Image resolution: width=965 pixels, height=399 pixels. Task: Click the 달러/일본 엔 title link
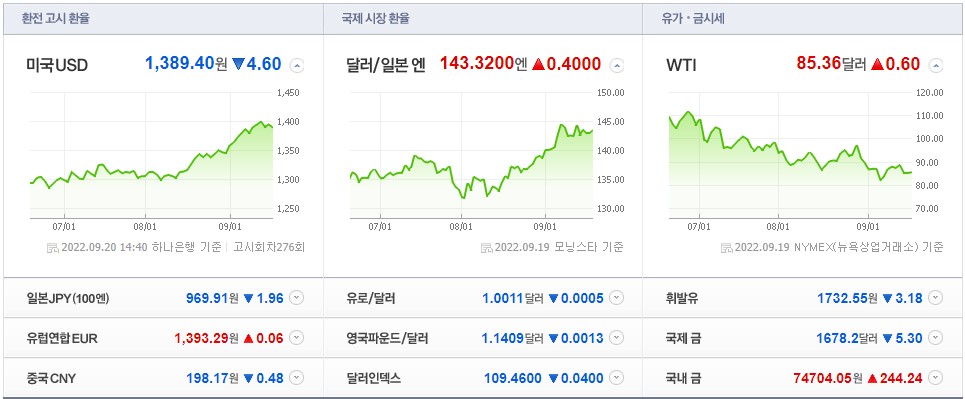[x=386, y=65]
